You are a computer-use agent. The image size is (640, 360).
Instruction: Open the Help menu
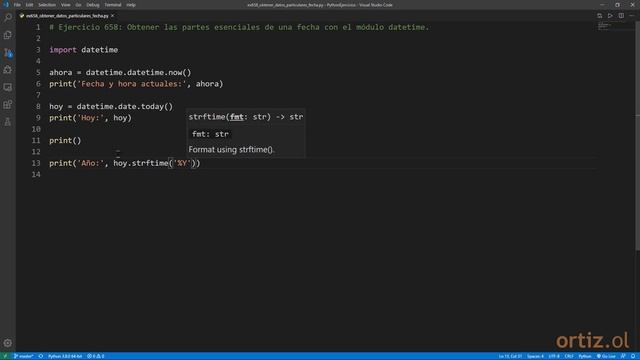(131, 5)
